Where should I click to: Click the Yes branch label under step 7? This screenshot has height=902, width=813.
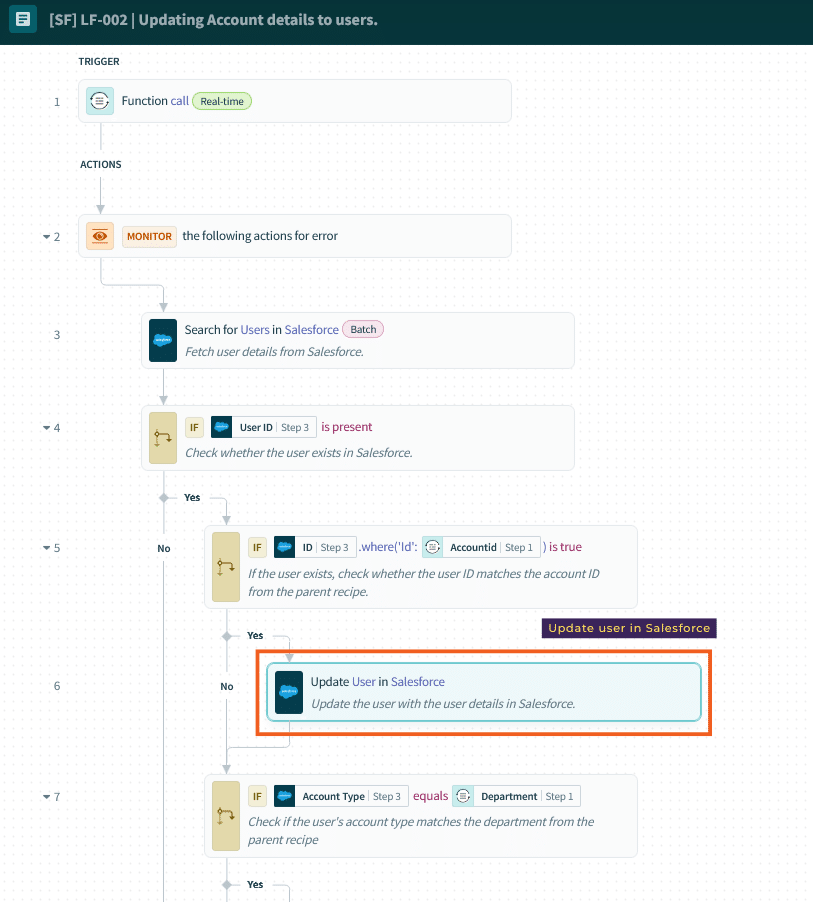click(x=255, y=885)
